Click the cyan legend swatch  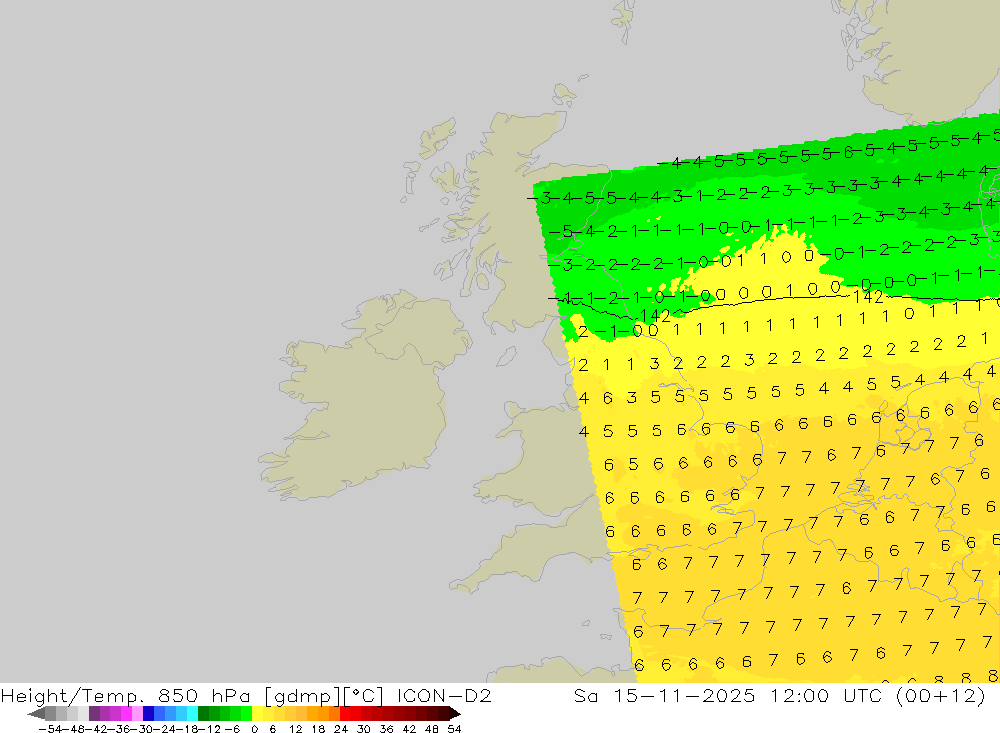(x=192, y=713)
